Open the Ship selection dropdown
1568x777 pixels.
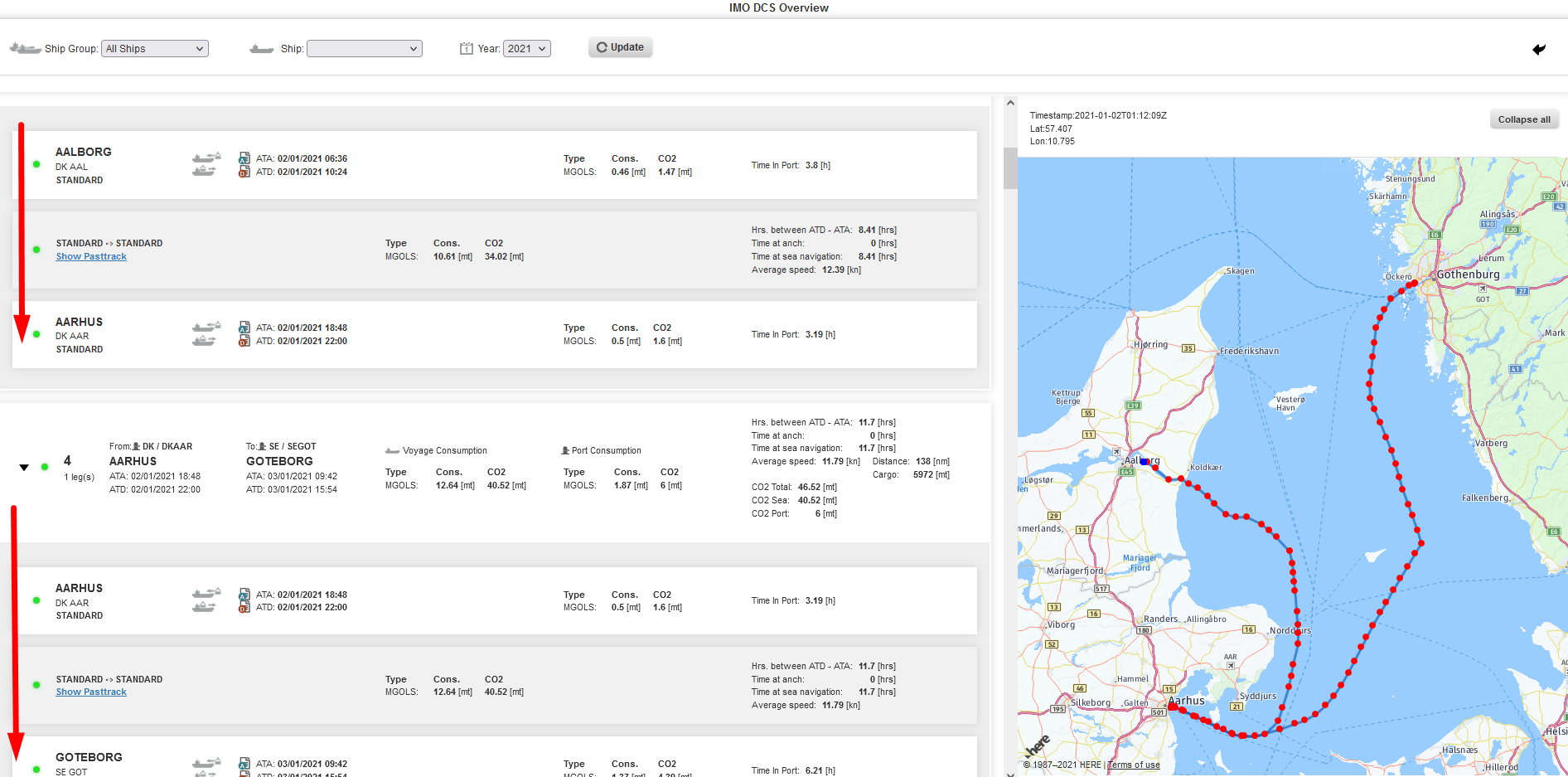coord(364,49)
